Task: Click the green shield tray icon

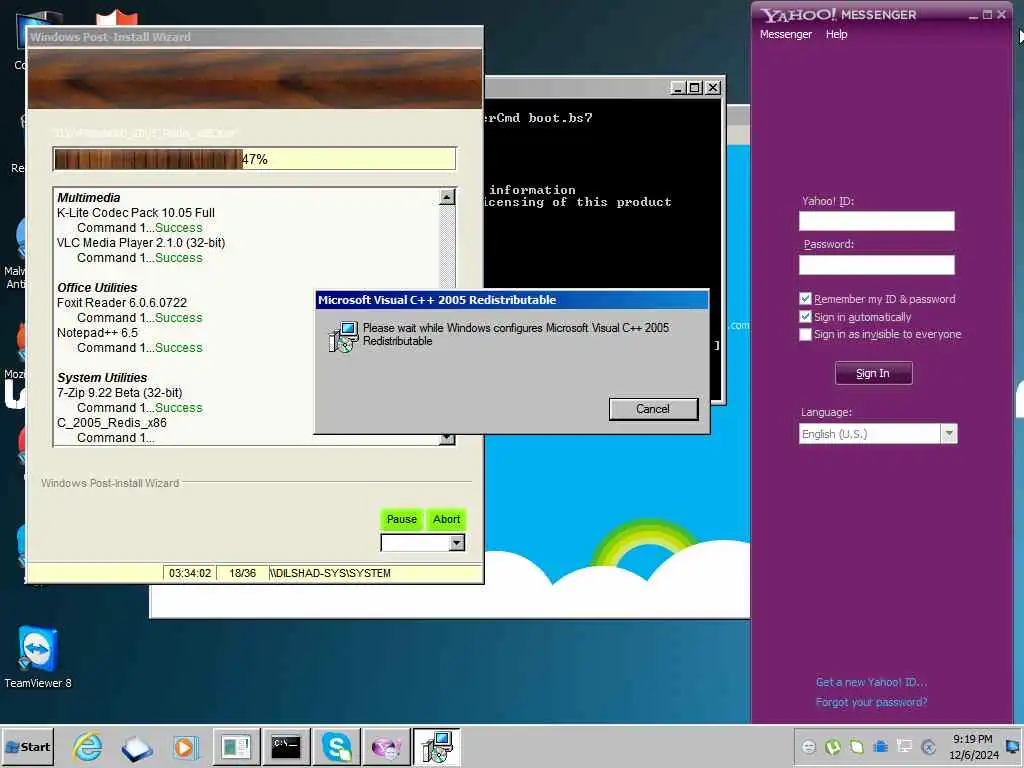Action: 857,746
